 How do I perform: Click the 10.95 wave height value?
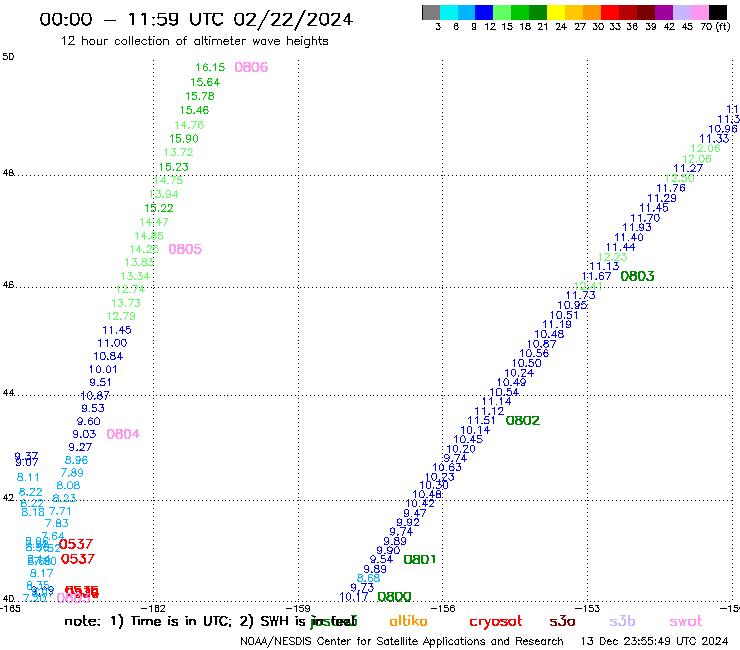tap(572, 305)
